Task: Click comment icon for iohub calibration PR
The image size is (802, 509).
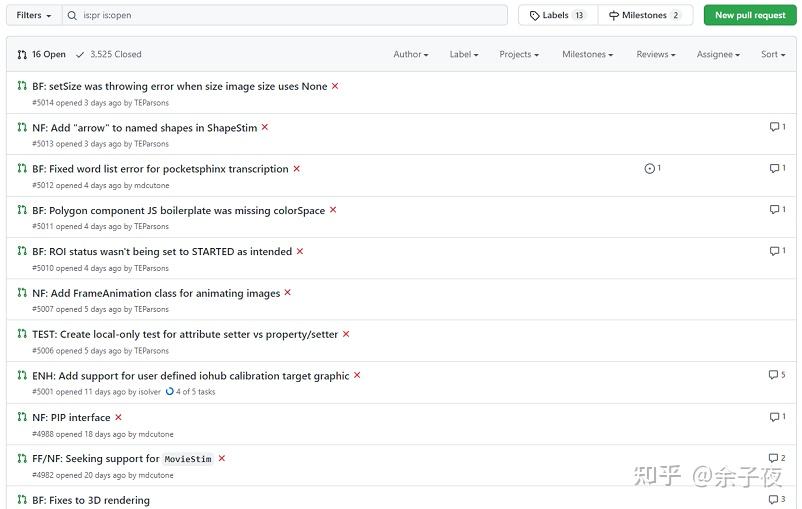Action: (773, 375)
